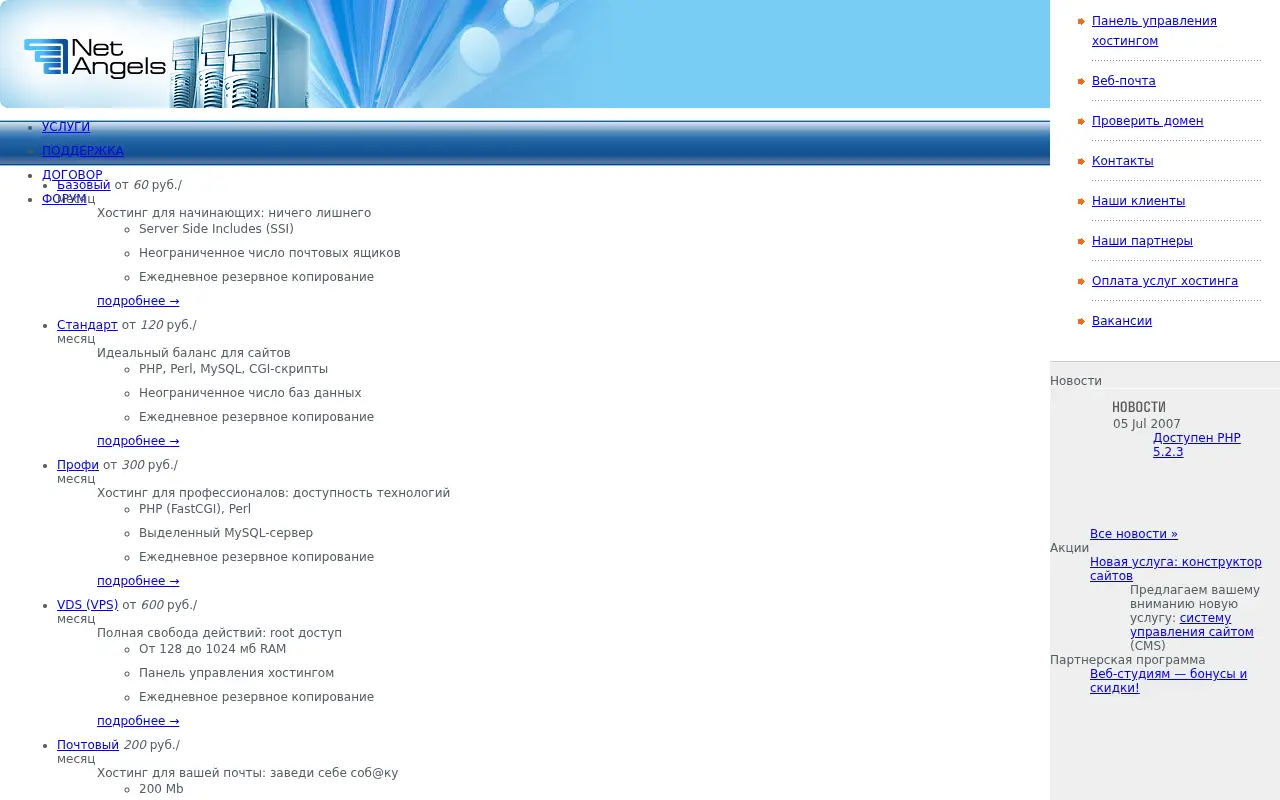
Task: Click the text От 128 до 1024 мб RAM
Action: 212,649
